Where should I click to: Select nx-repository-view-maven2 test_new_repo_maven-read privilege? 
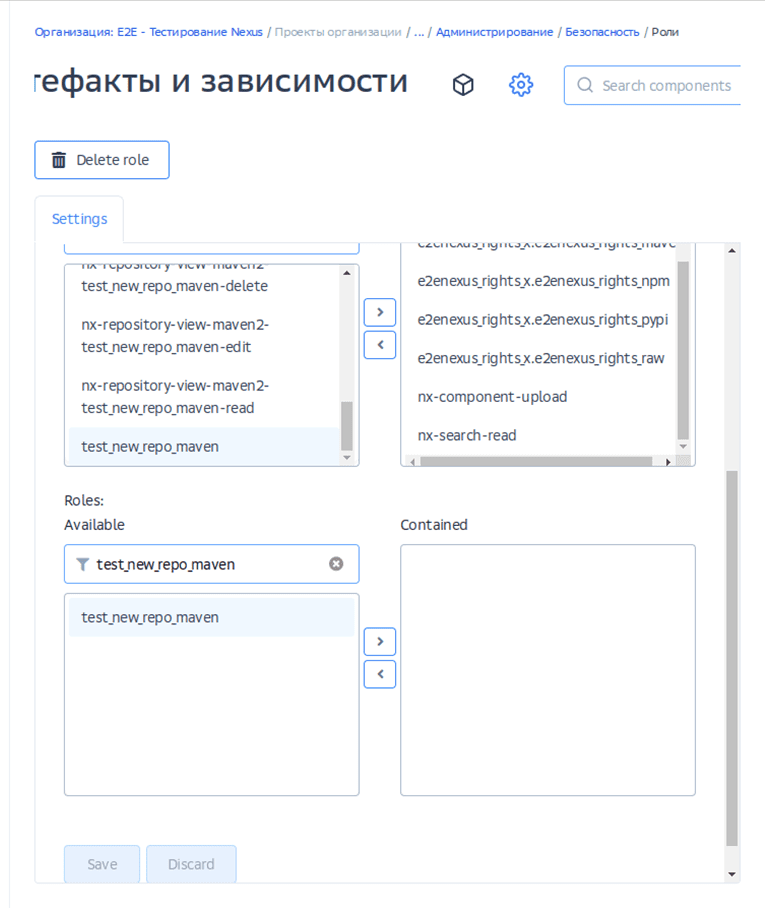pos(175,397)
